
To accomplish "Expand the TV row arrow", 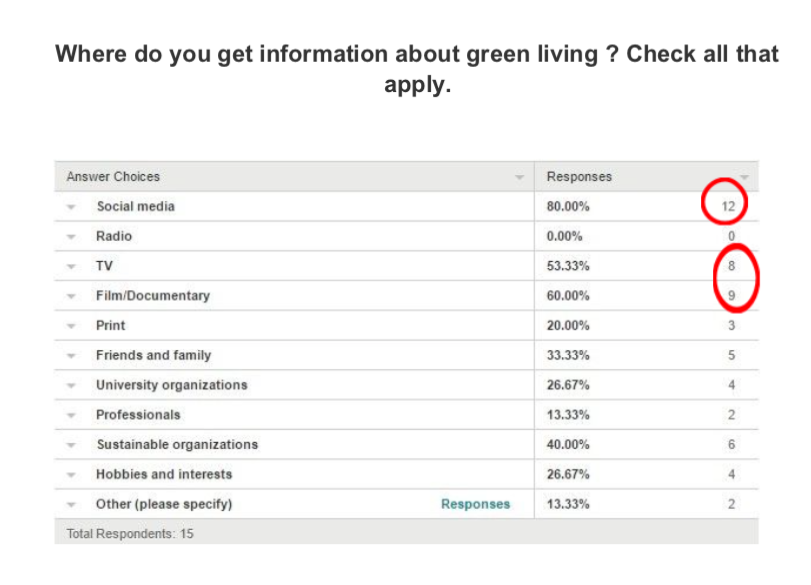I will [71, 267].
